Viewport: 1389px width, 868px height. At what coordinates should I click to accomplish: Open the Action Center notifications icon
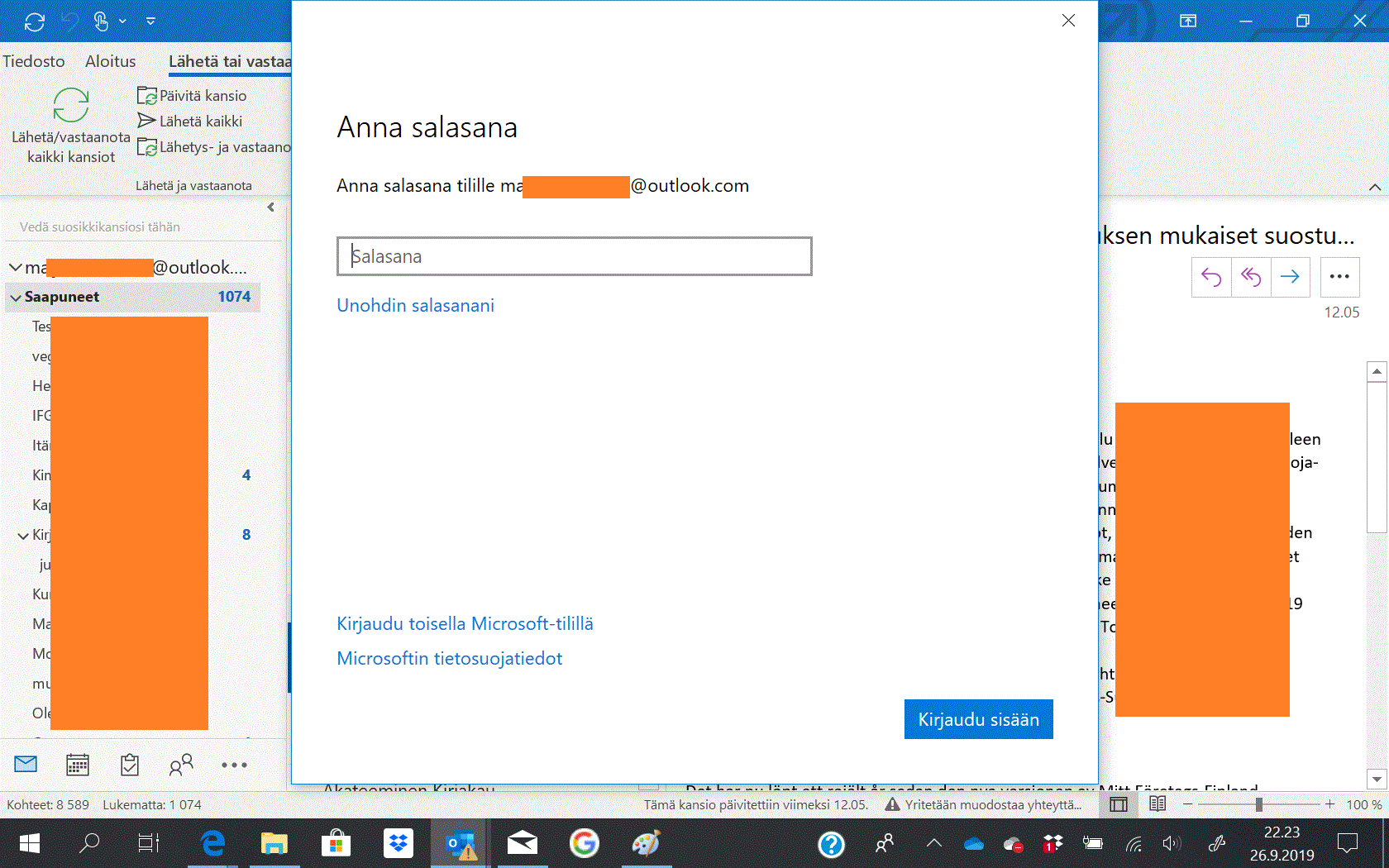(x=1348, y=843)
